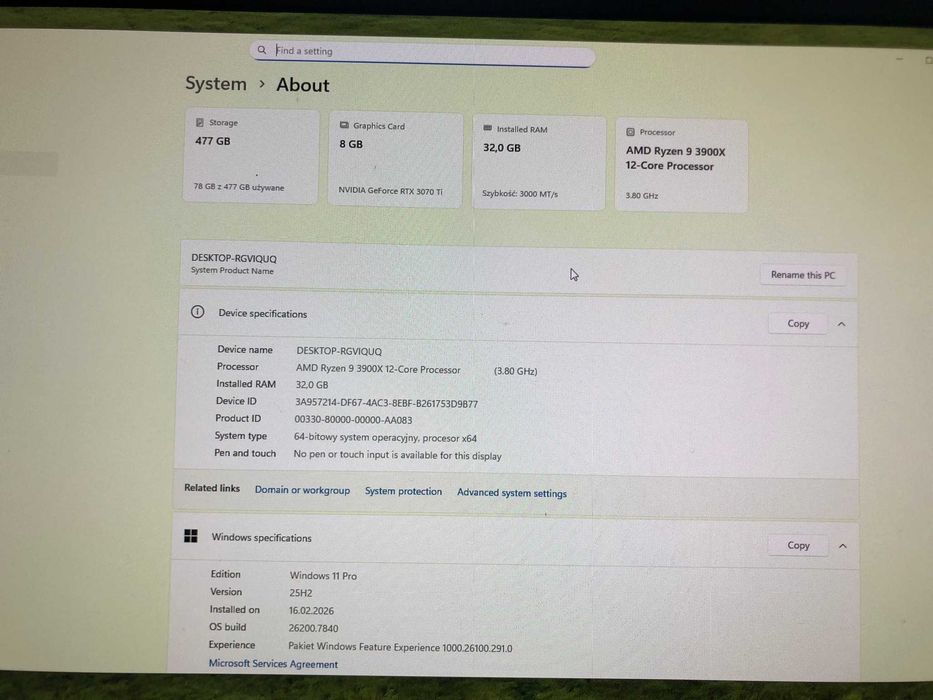Click the Processor icon

pyautogui.click(x=630, y=132)
